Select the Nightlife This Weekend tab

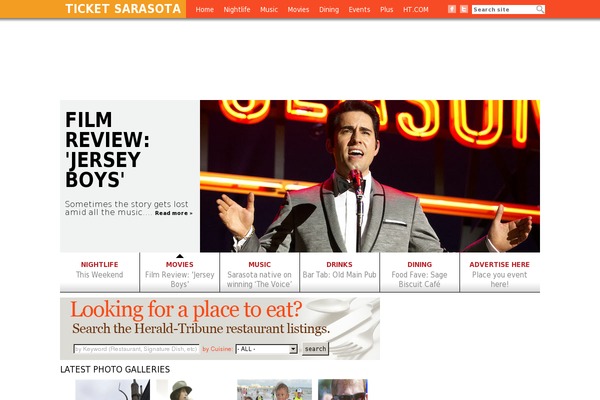[99, 272]
